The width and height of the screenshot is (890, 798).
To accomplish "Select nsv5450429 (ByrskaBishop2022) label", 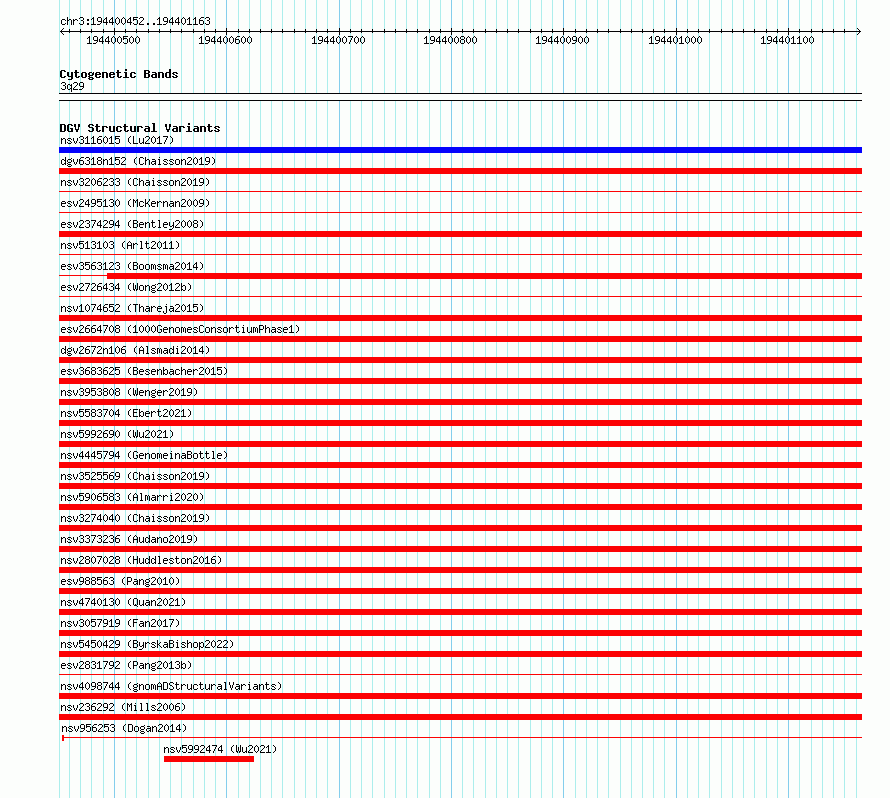I will point(147,644).
